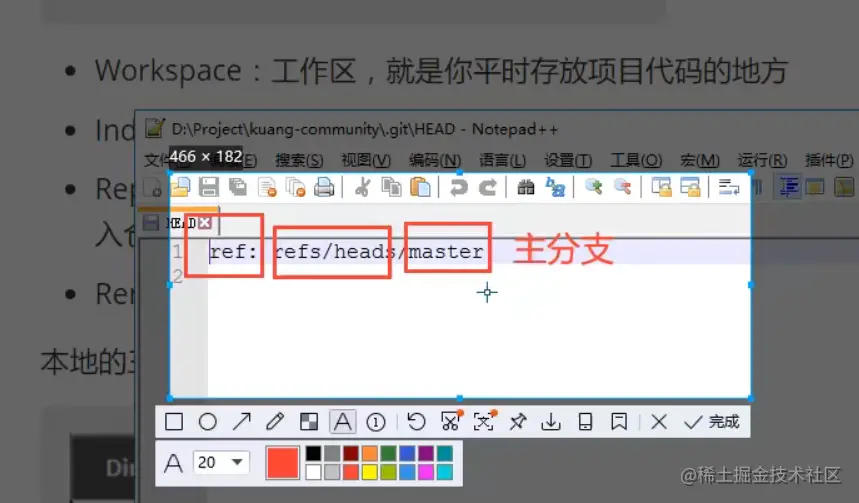The width and height of the screenshot is (859, 503).
Task: Close the HEAD tab with its X
Action: click(205, 222)
